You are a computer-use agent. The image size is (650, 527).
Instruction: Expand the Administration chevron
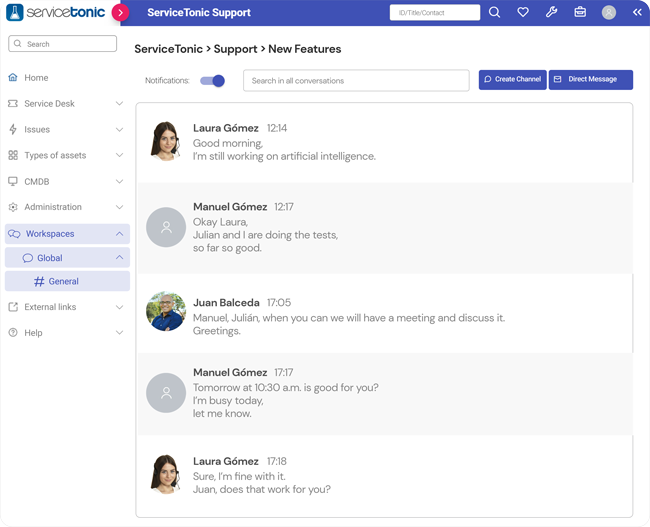[x=119, y=207]
